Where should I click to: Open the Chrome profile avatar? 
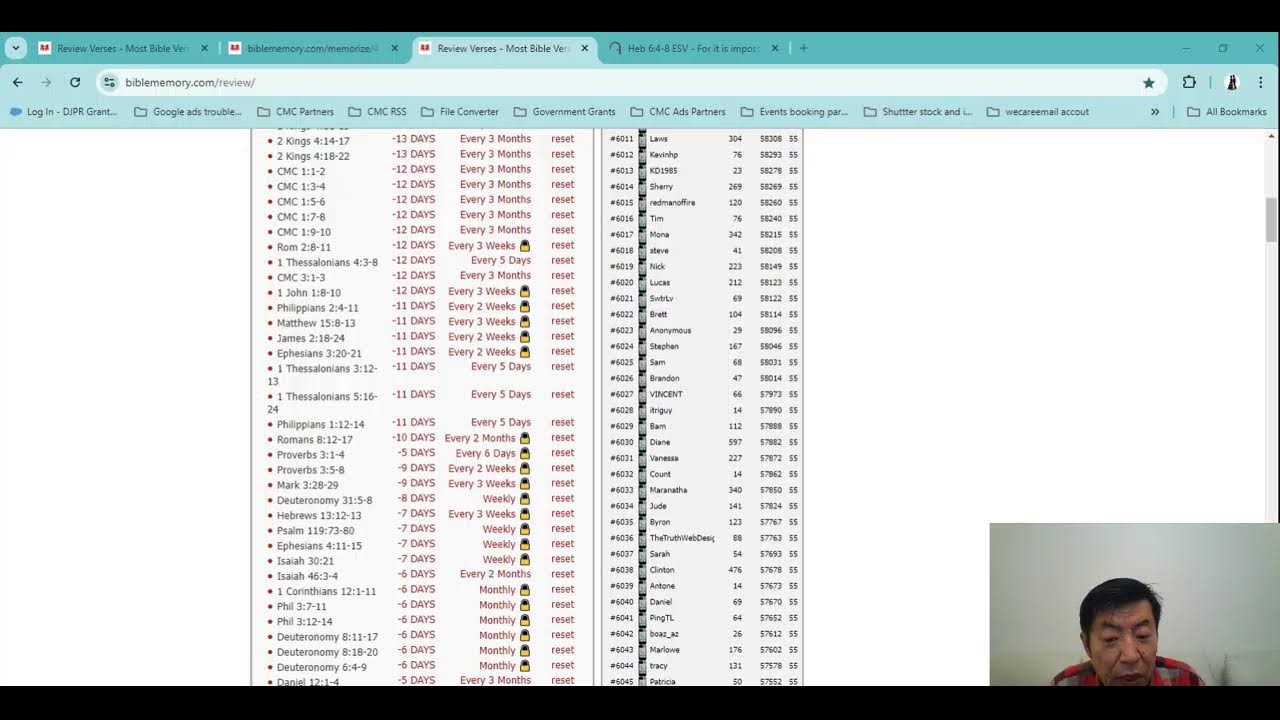[x=1232, y=82]
